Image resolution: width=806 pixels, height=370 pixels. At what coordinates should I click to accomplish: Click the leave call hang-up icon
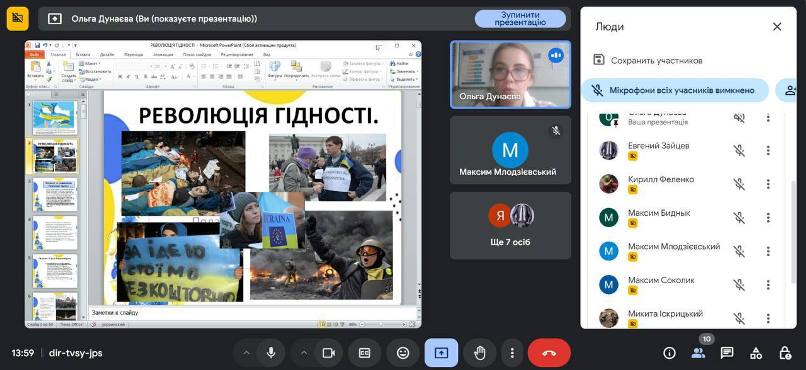[x=549, y=353]
